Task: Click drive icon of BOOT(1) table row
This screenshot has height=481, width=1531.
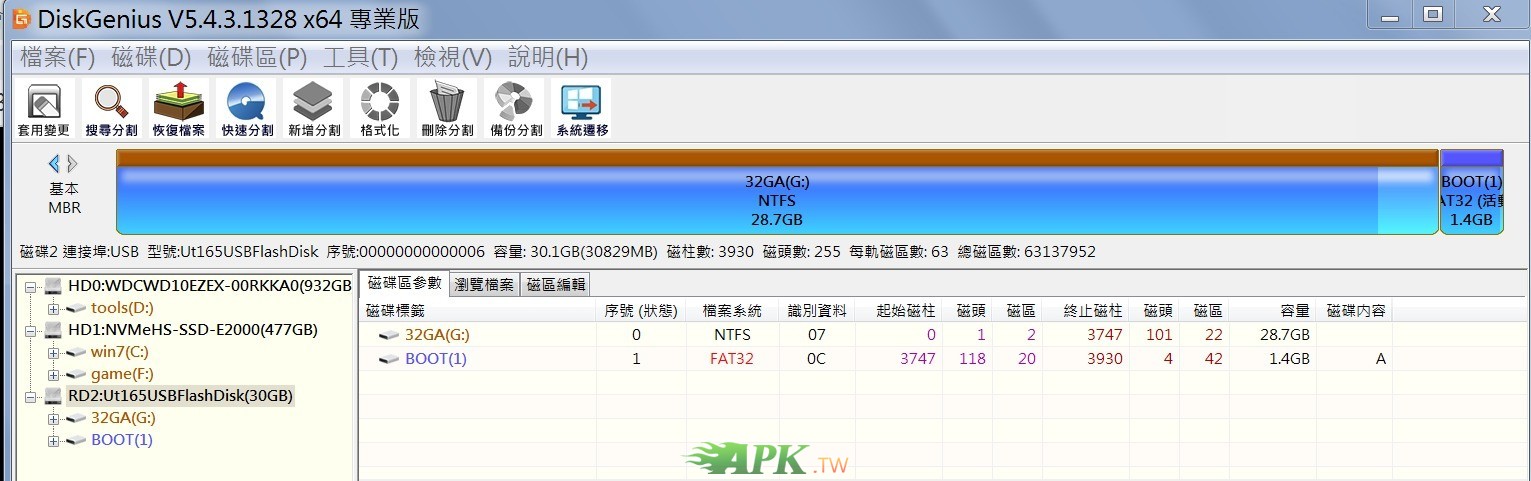Action: (389, 359)
